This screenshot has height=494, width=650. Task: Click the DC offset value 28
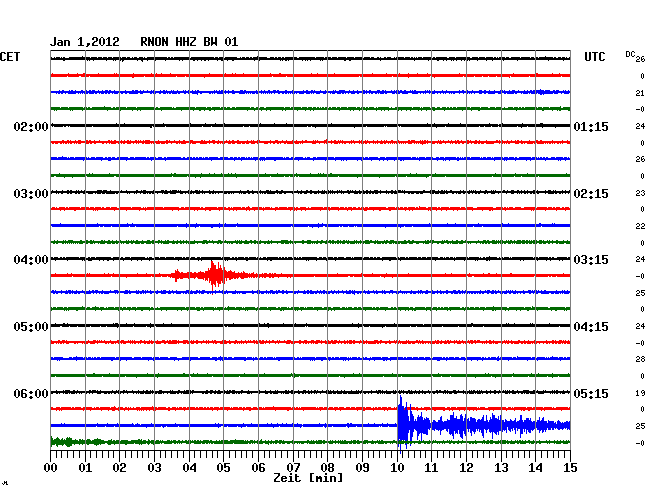click(x=640, y=359)
